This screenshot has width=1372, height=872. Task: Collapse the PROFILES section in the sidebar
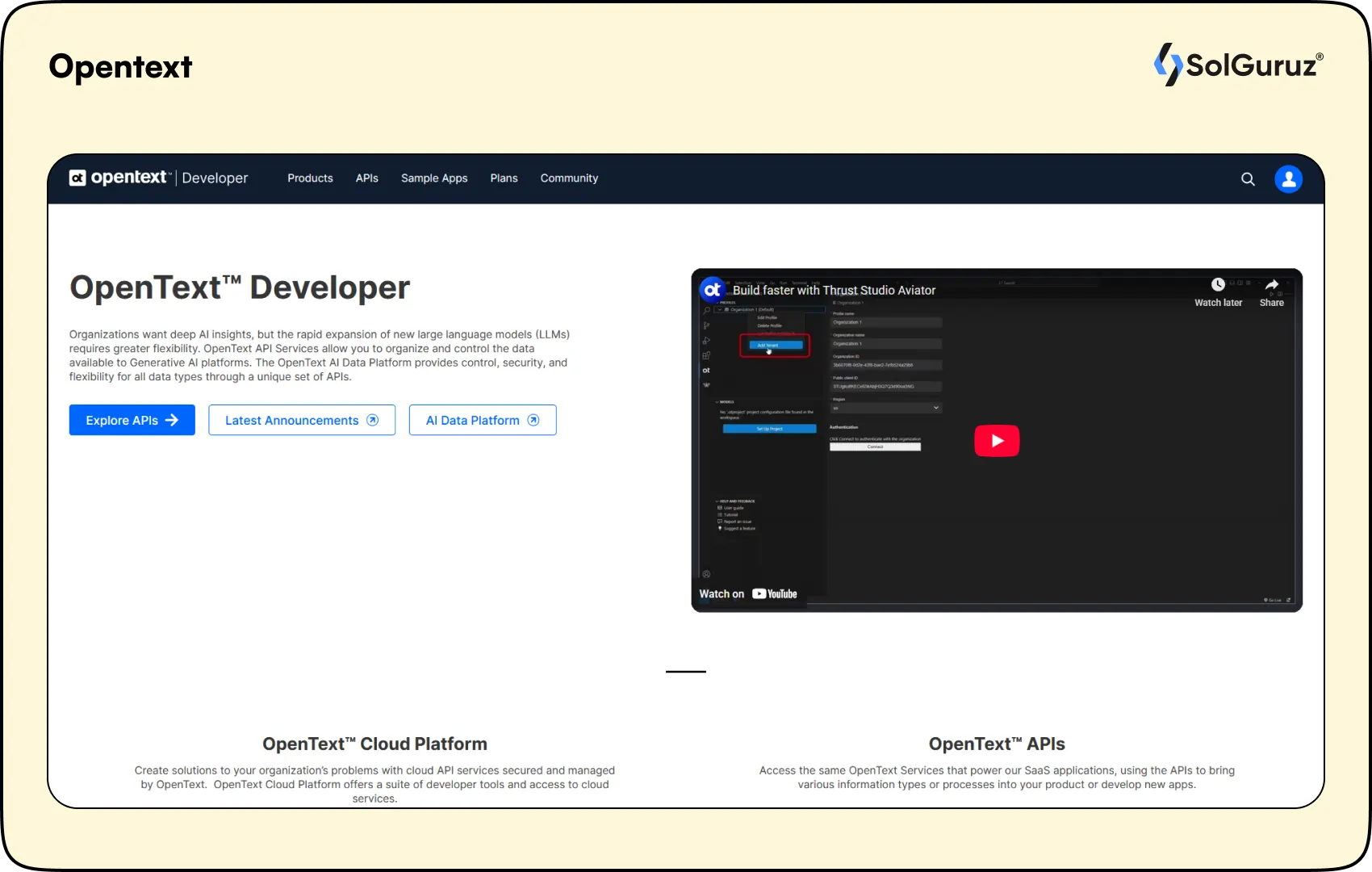pyautogui.click(x=718, y=302)
